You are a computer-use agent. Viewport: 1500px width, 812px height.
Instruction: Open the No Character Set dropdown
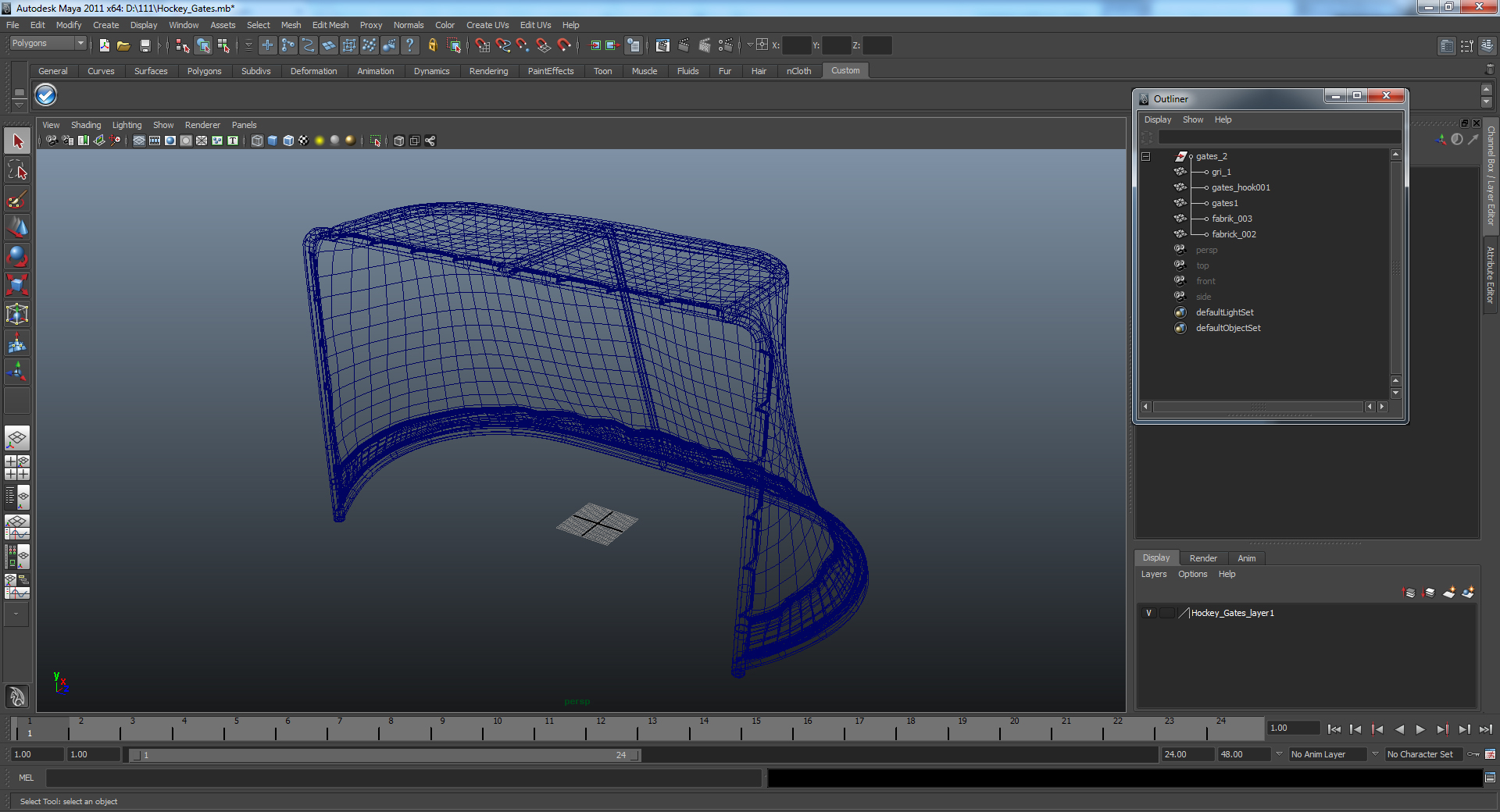coord(1422,754)
